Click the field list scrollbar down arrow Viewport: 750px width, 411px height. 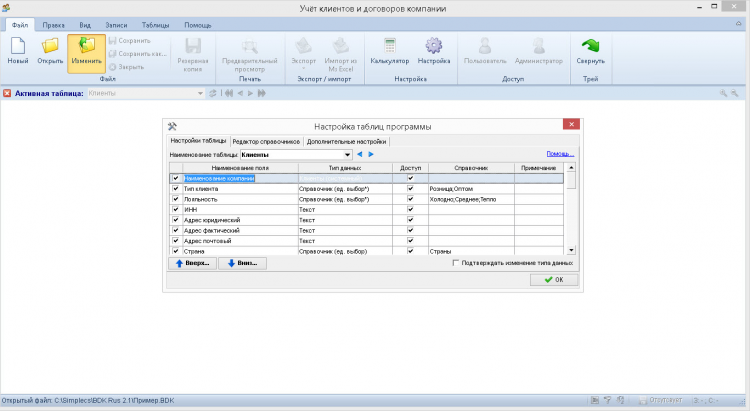point(572,250)
